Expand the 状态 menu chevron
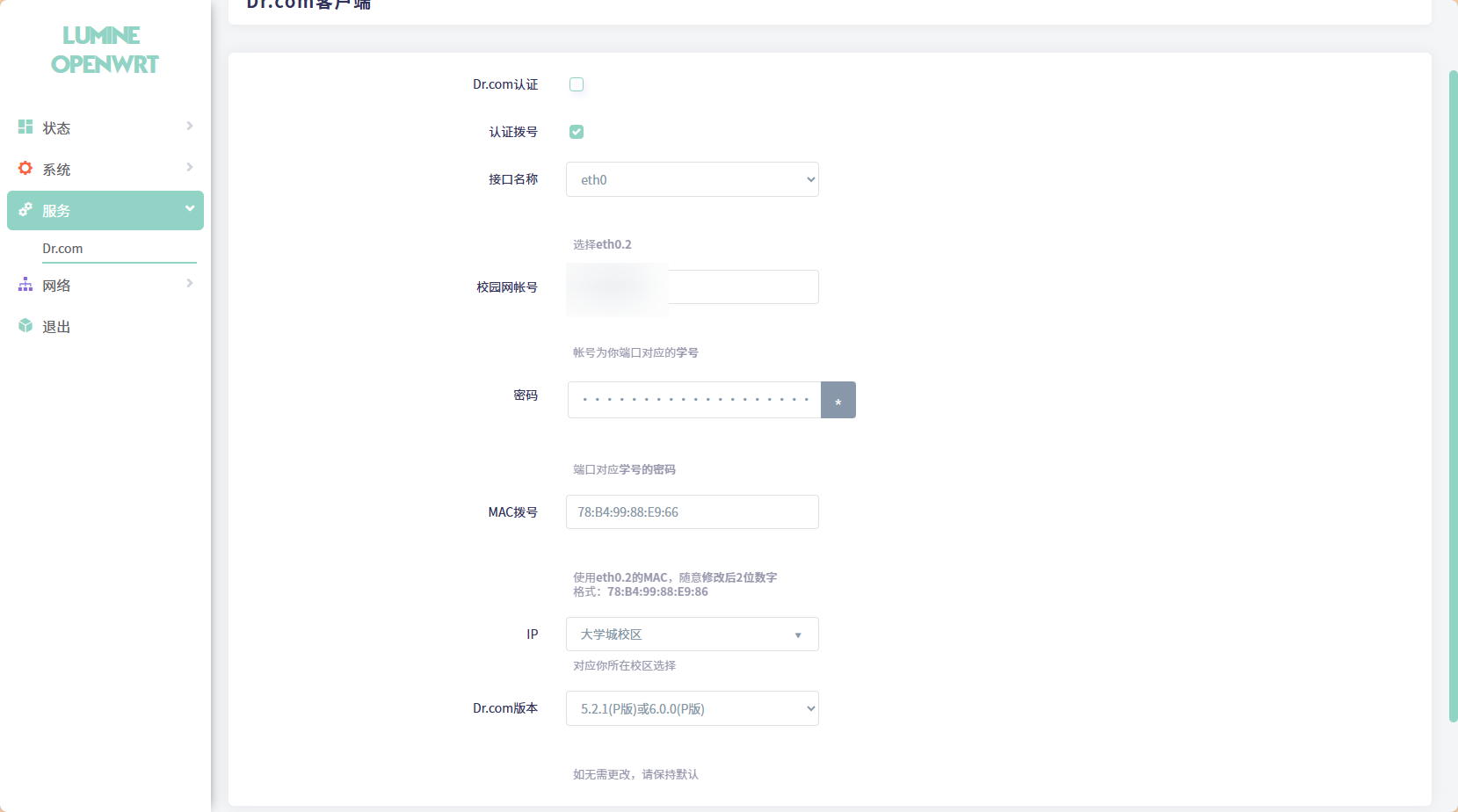 coord(189,127)
